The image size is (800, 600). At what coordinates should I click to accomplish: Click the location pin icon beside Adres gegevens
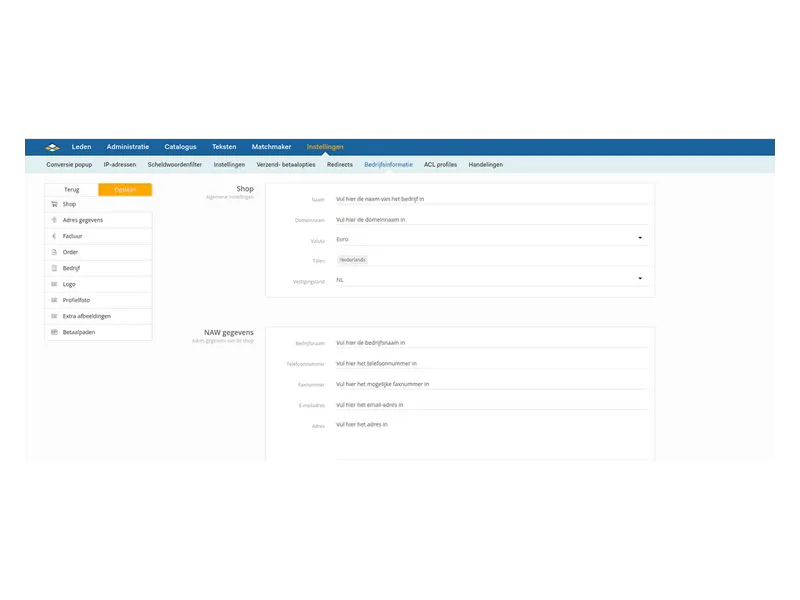click(54, 220)
